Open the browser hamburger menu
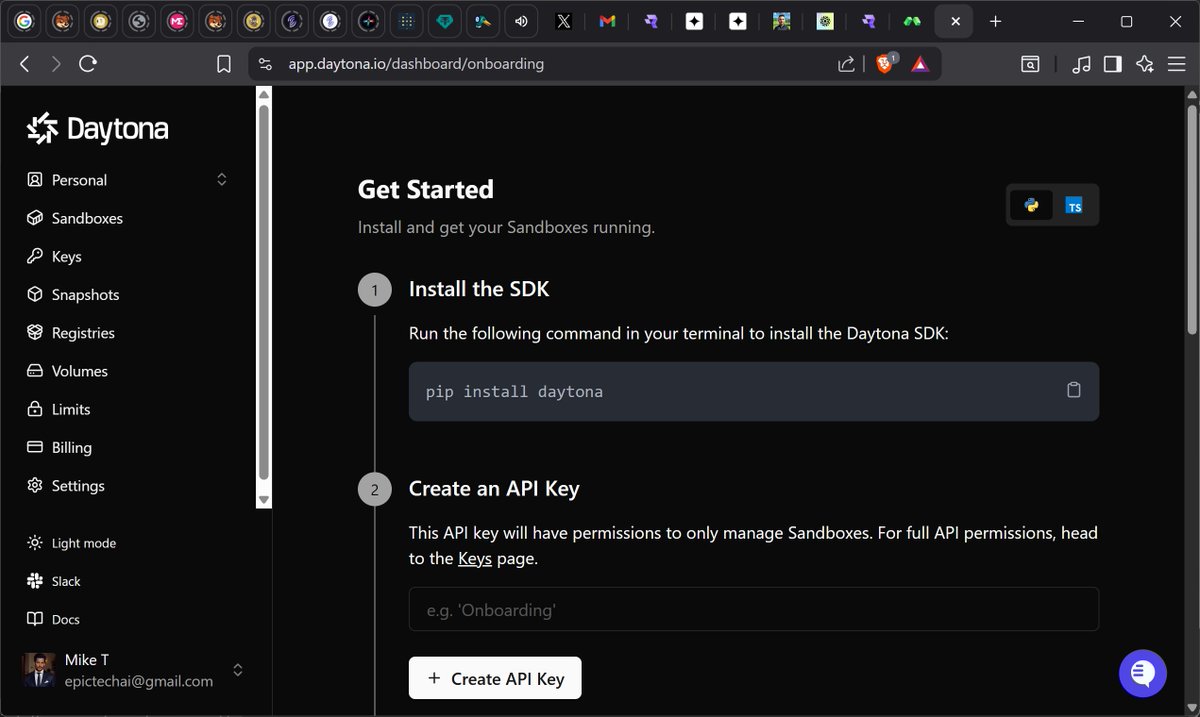 (x=1177, y=64)
